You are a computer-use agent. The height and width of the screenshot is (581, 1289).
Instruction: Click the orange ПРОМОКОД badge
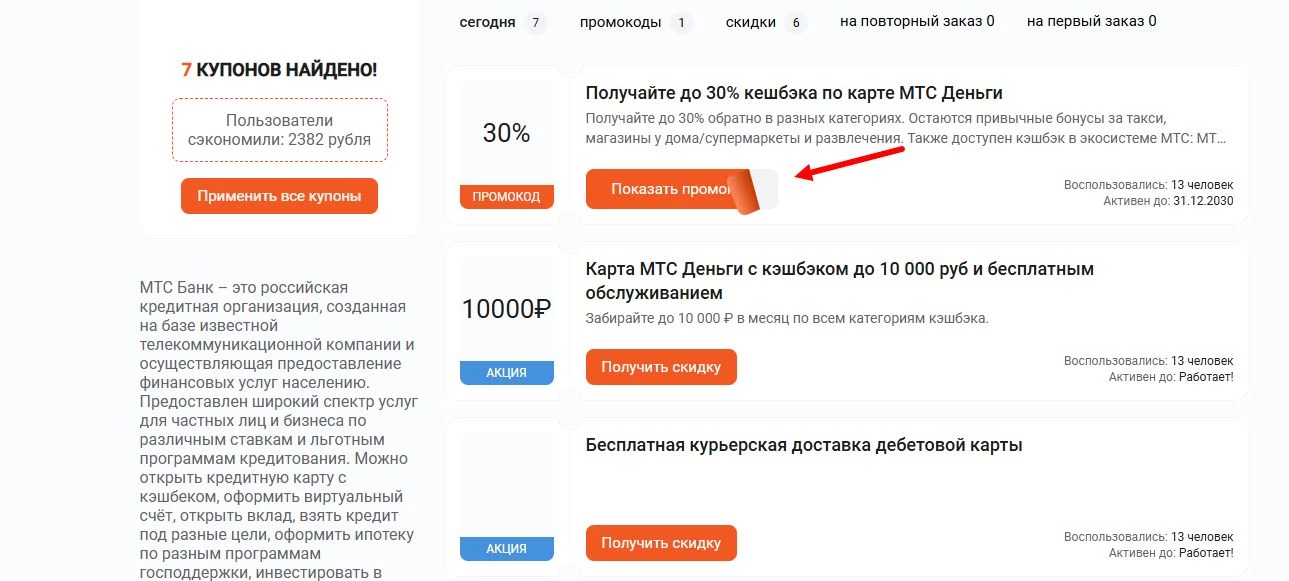point(506,197)
